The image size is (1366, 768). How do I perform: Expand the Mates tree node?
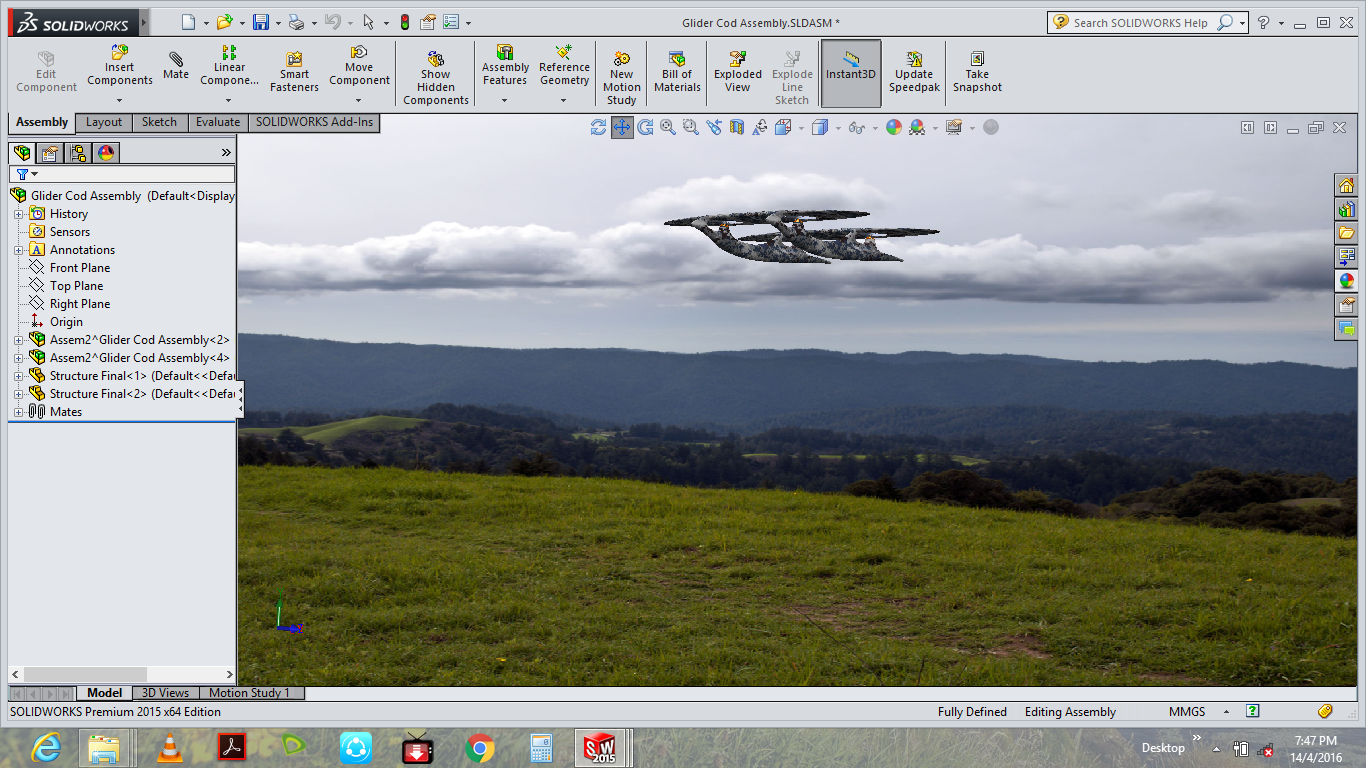tap(18, 412)
